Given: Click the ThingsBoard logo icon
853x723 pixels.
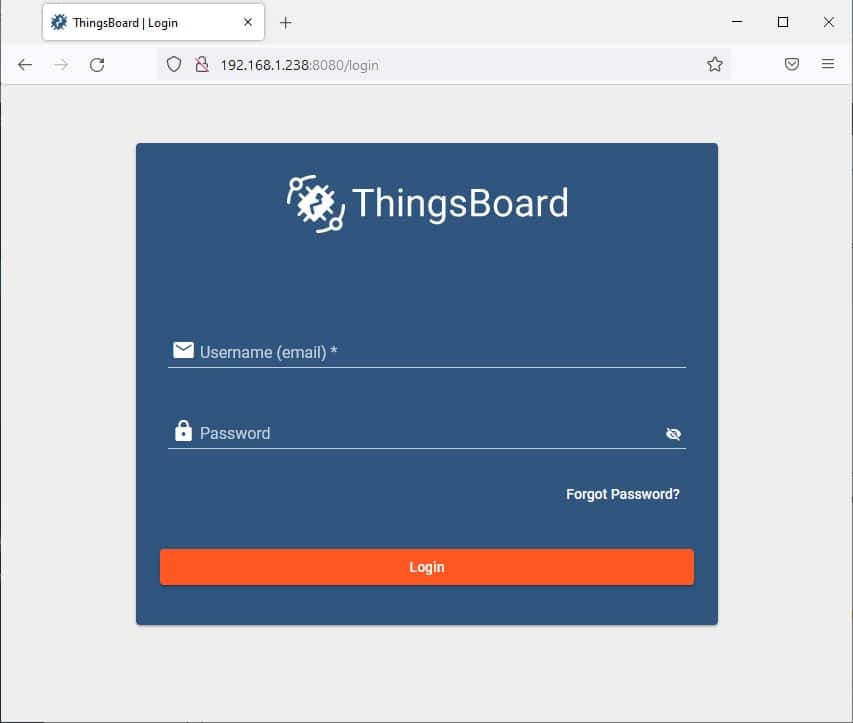Looking at the screenshot, I should point(315,202).
